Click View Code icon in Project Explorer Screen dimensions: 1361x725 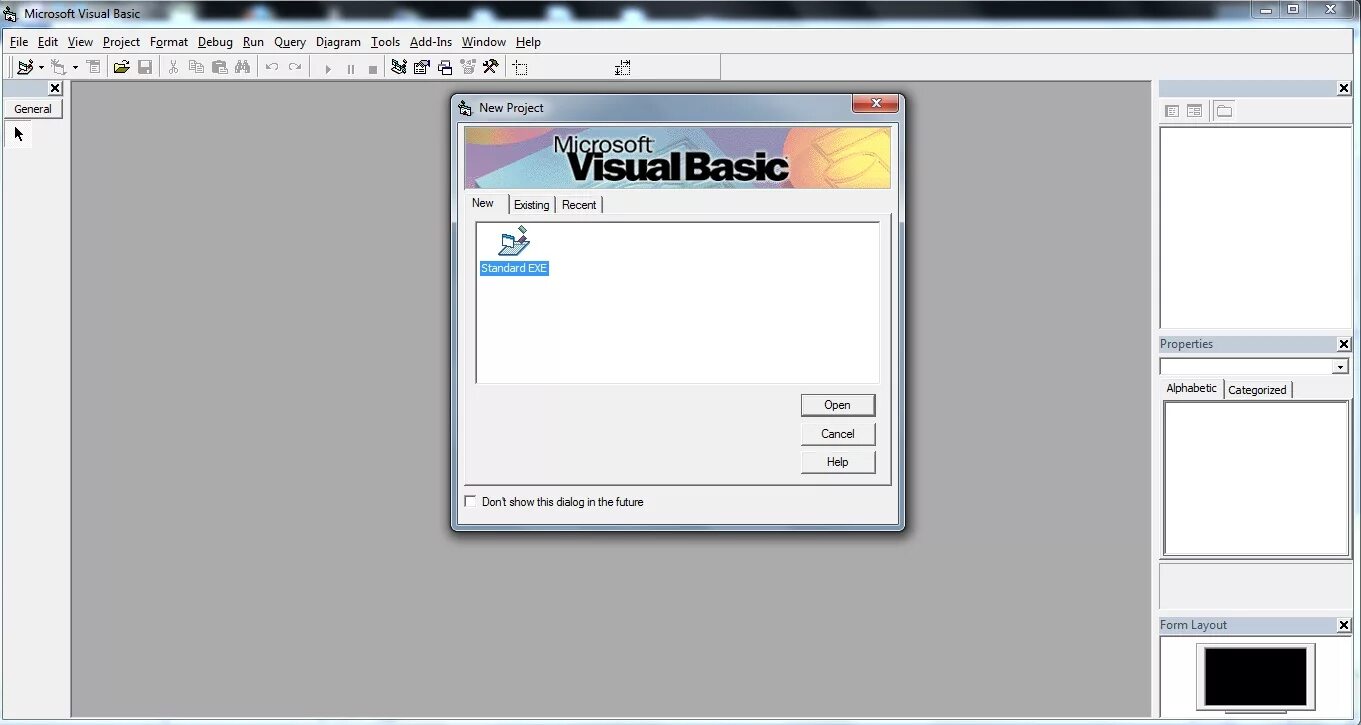[x=1172, y=111]
